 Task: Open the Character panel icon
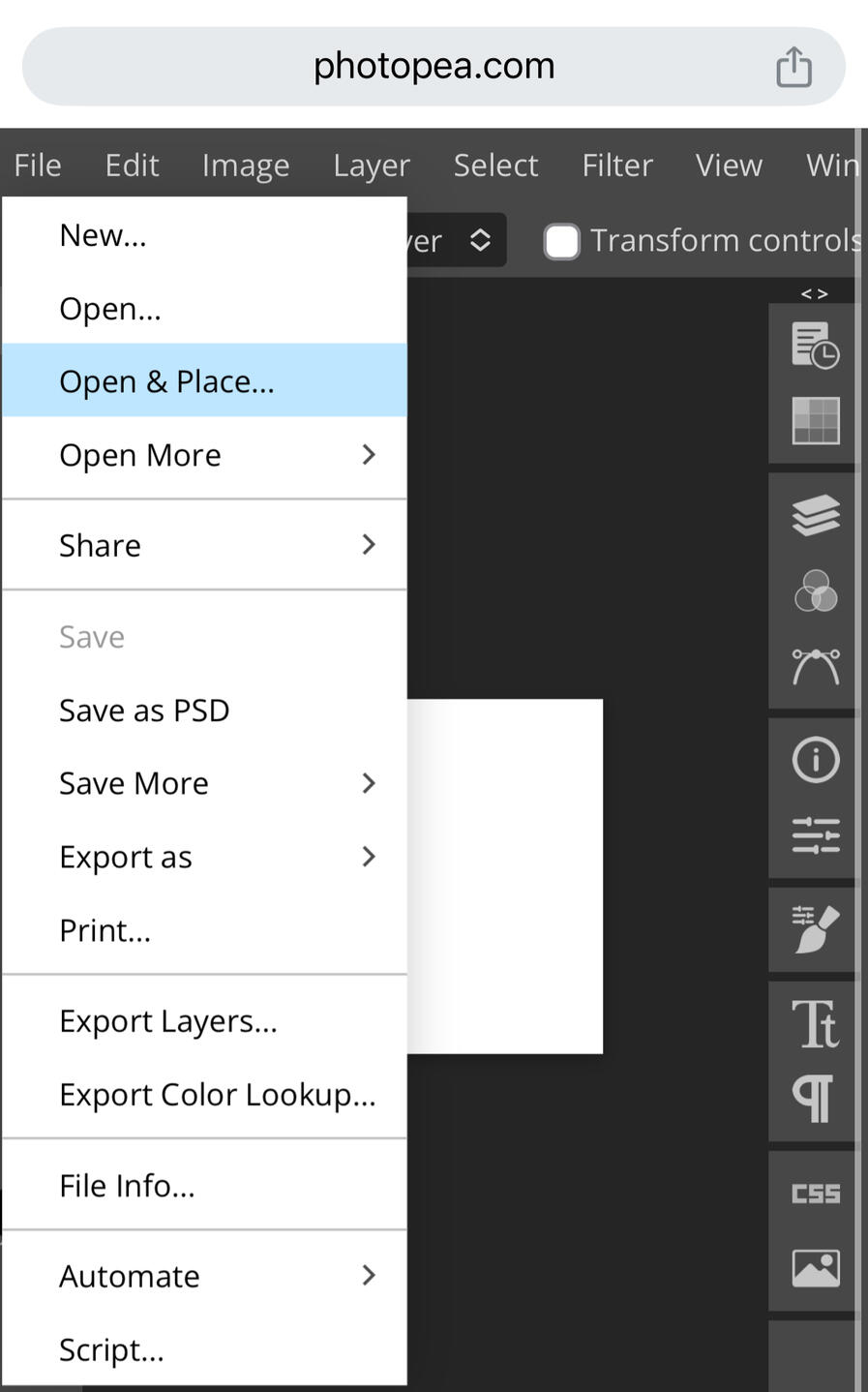pyautogui.click(x=814, y=1022)
